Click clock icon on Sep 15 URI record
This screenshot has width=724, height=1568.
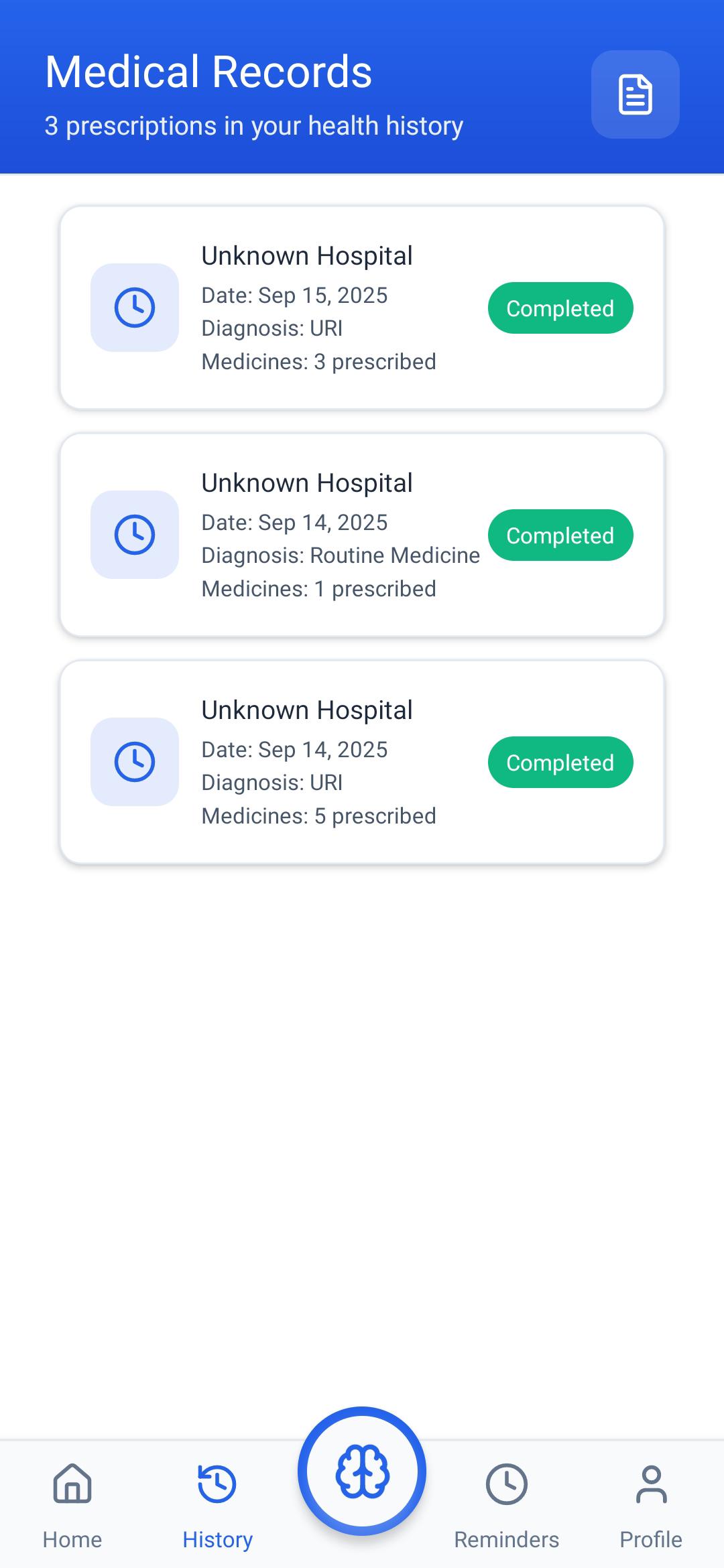135,308
